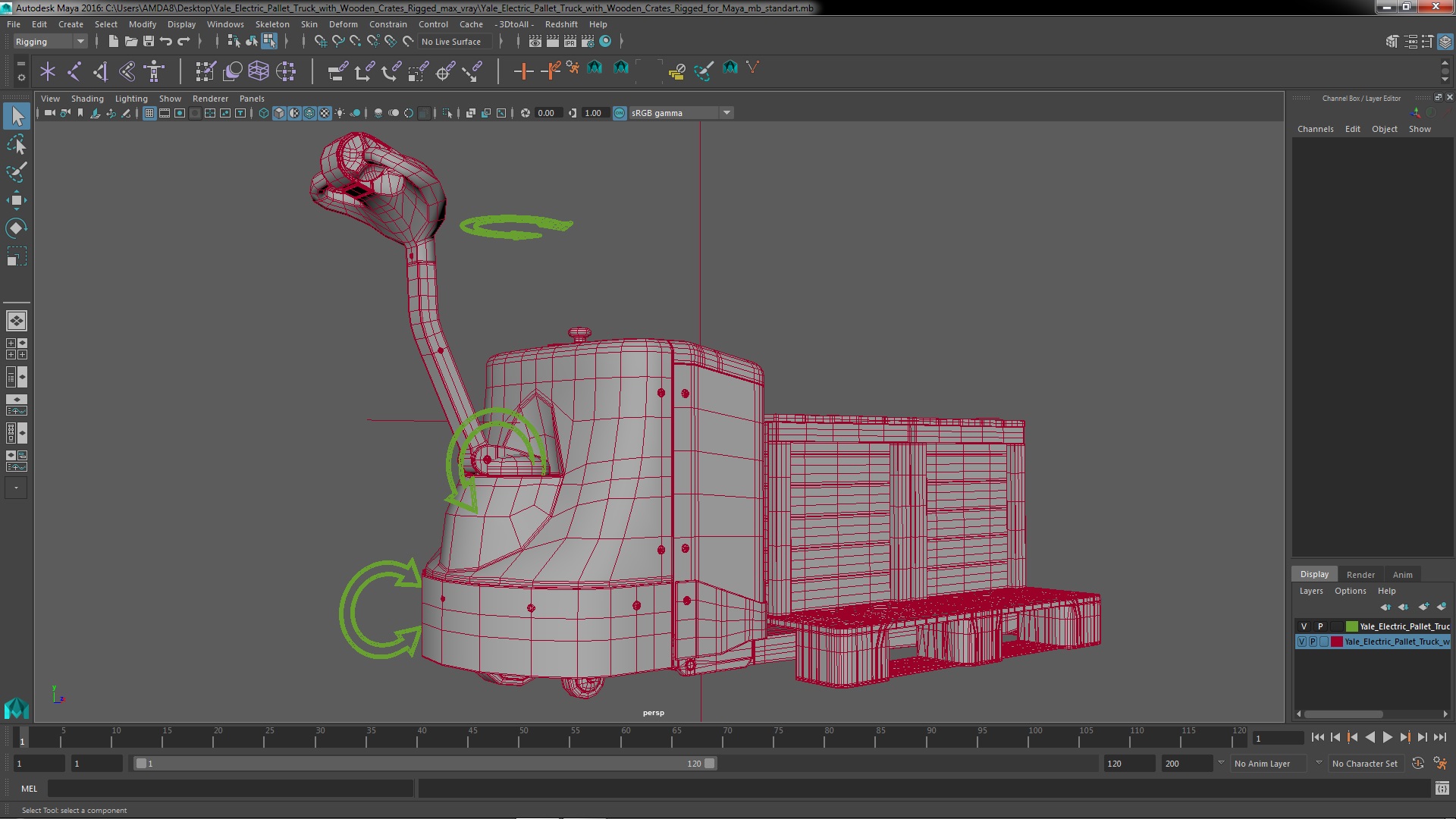Click the Set Key plus icon
Viewport: 1456px width, 819px height.
(522, 71)
